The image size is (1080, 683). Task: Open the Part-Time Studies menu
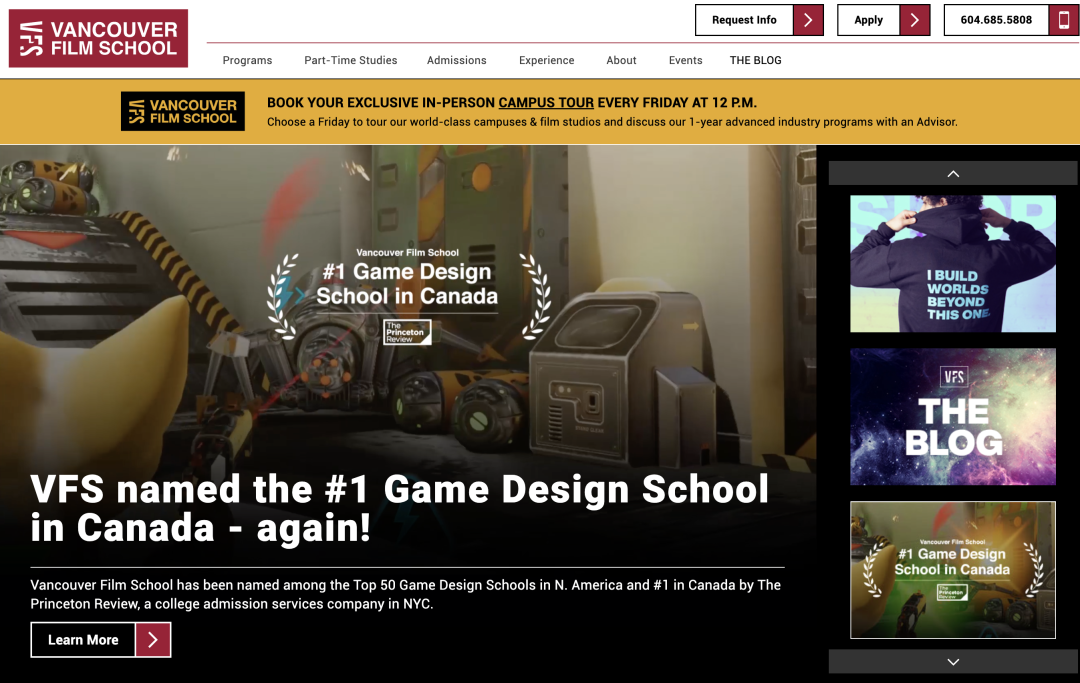pyautogui.click(x=351, y=61)
